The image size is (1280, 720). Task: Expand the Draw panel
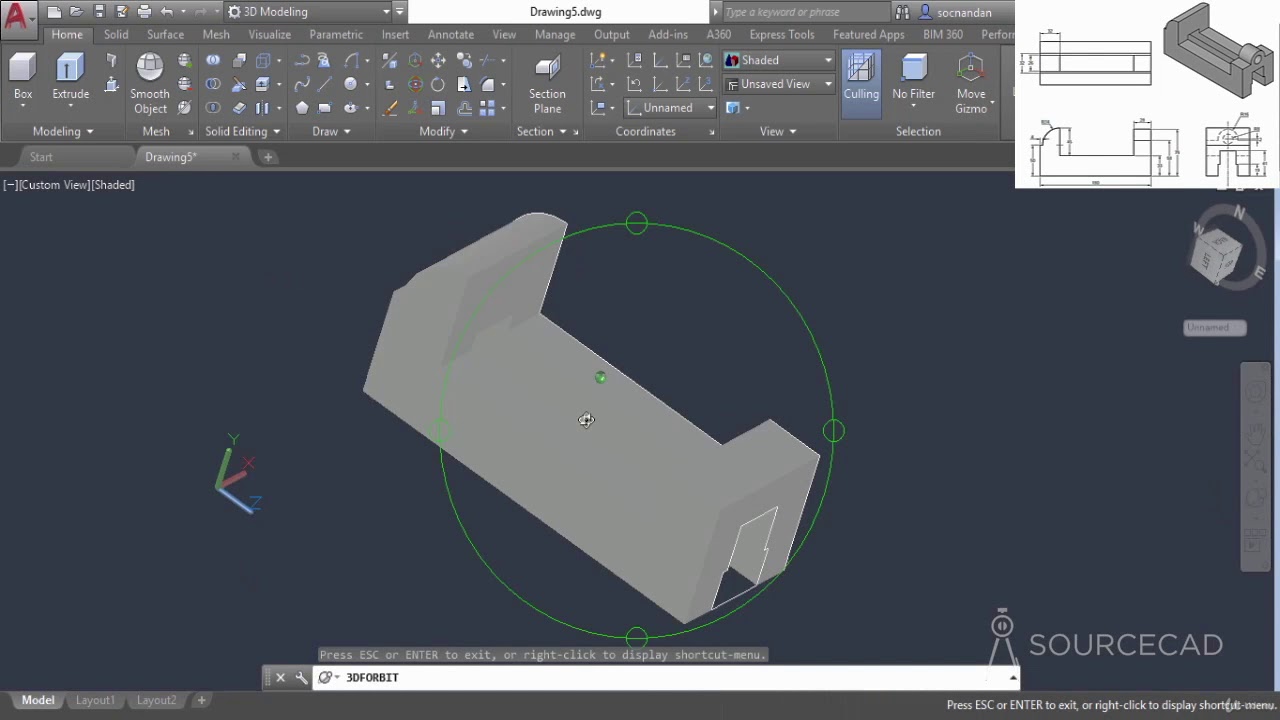[331, 131]
